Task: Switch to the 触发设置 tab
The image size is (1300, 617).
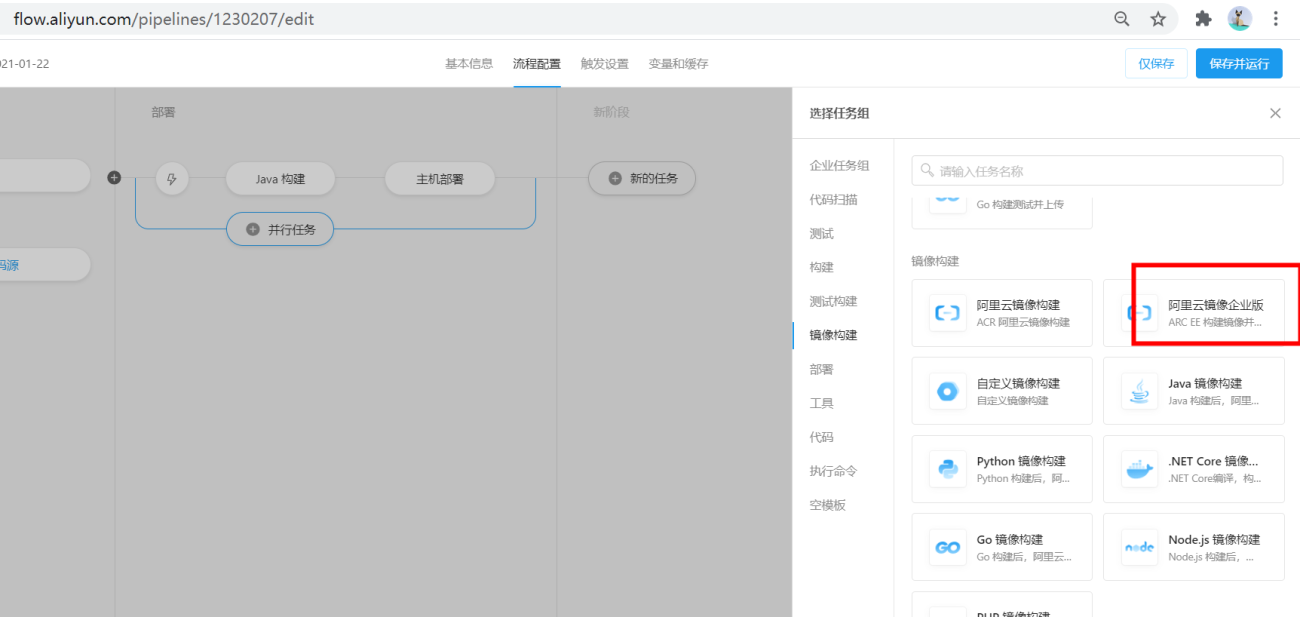Action: (605, 63)
